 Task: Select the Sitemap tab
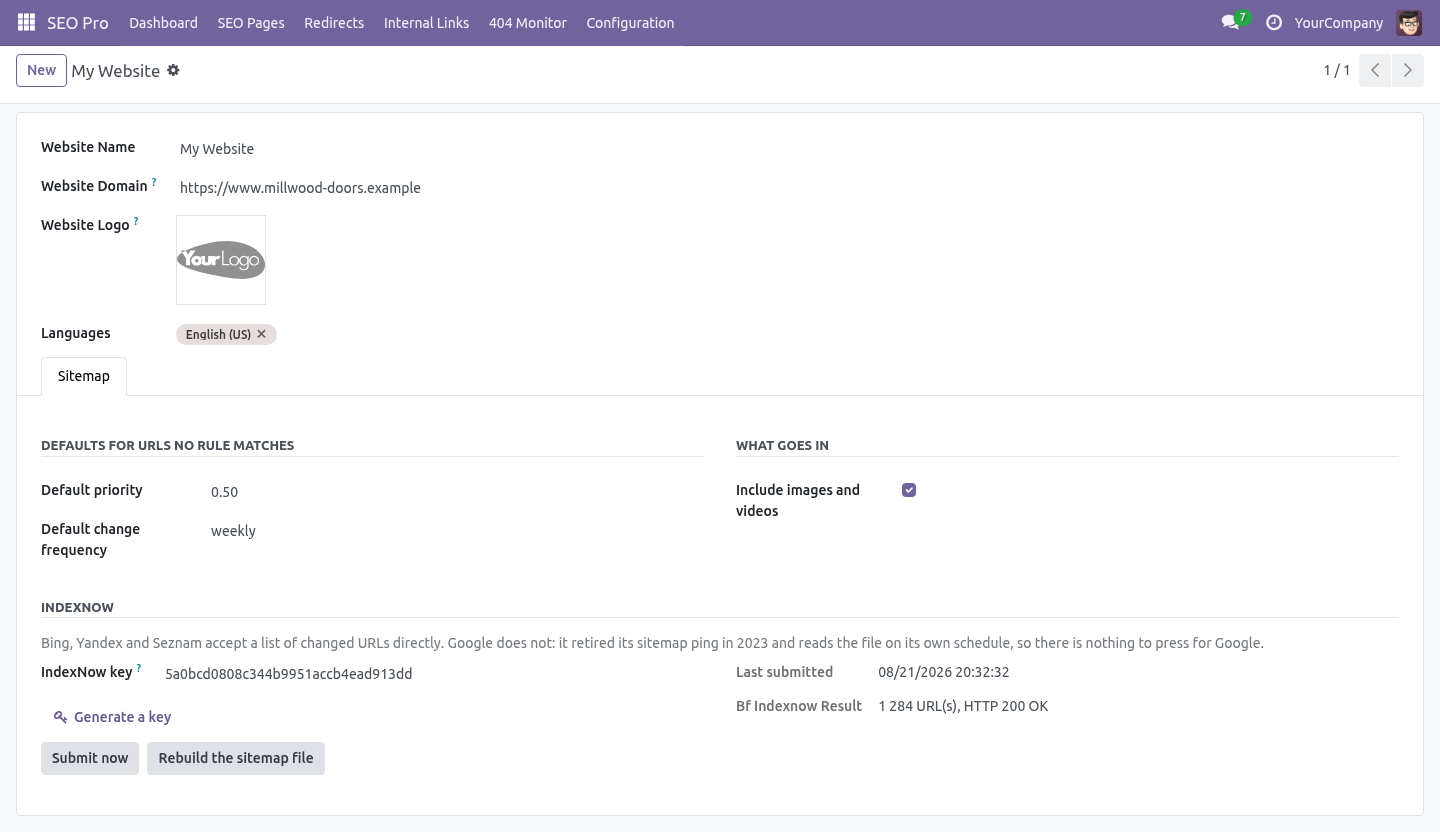84,376
